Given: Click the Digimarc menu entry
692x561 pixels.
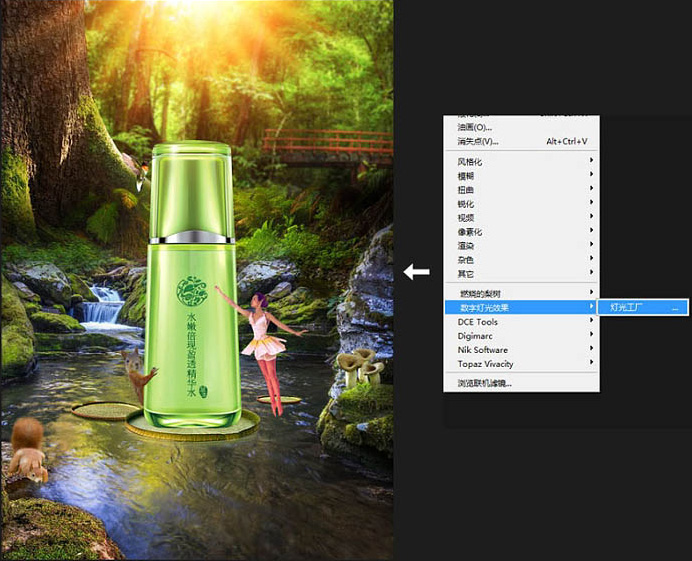Looking at the screenshot, I should 476,336.
